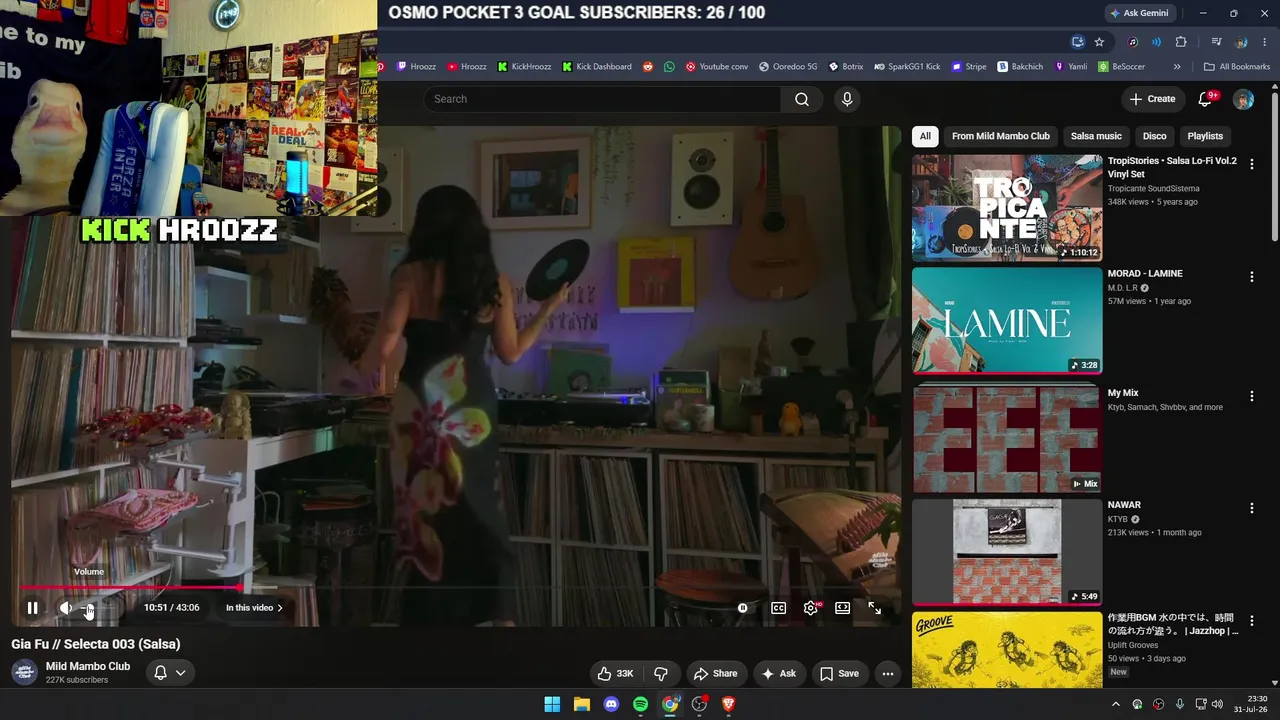The image size is (1280, 720).
Task: Open File Explorer from the taskbar
Action: (582, 704)
